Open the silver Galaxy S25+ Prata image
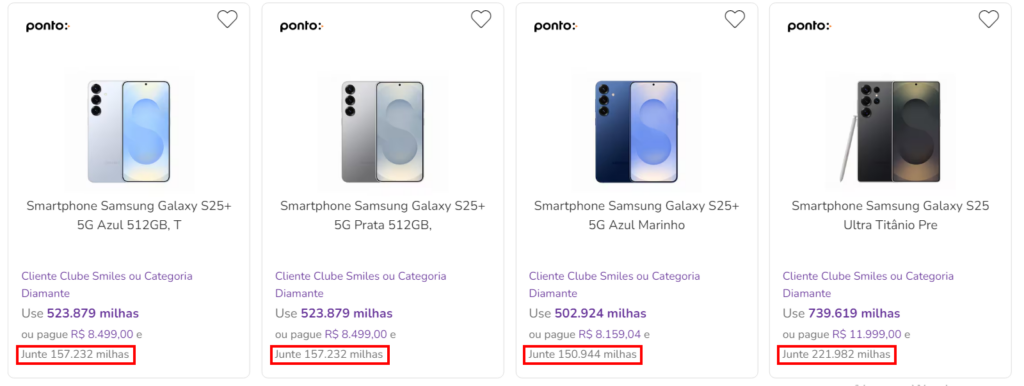The height and width of the screenshot is (386, 1024). click(383, 131)
